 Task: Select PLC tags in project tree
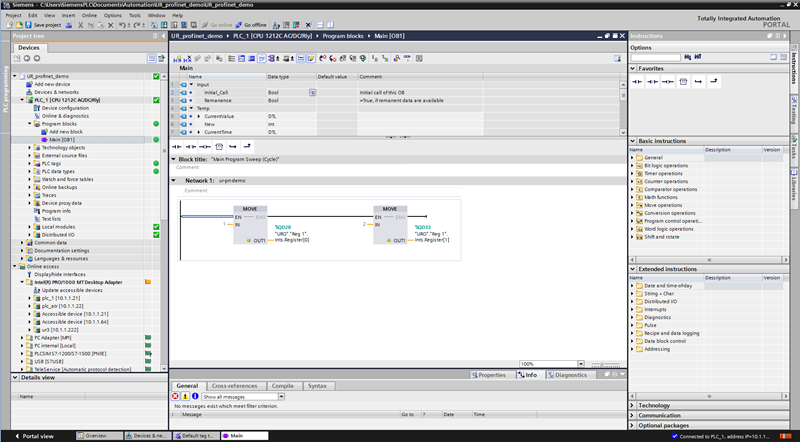tap(51, 163)
